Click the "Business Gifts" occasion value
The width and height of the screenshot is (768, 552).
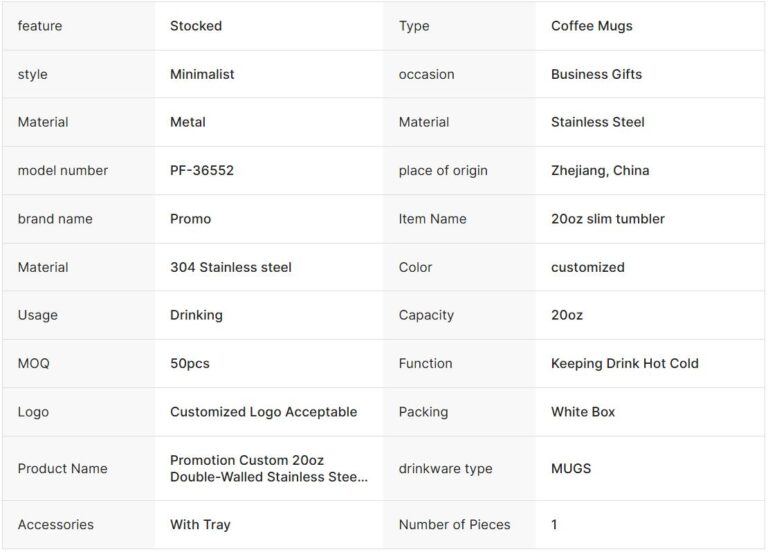pyautogui.click(x=596, y=74)
